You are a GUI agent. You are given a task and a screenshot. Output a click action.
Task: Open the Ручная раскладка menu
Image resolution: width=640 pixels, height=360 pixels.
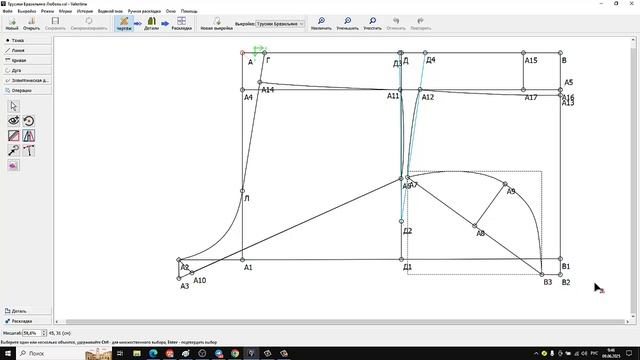144,11
